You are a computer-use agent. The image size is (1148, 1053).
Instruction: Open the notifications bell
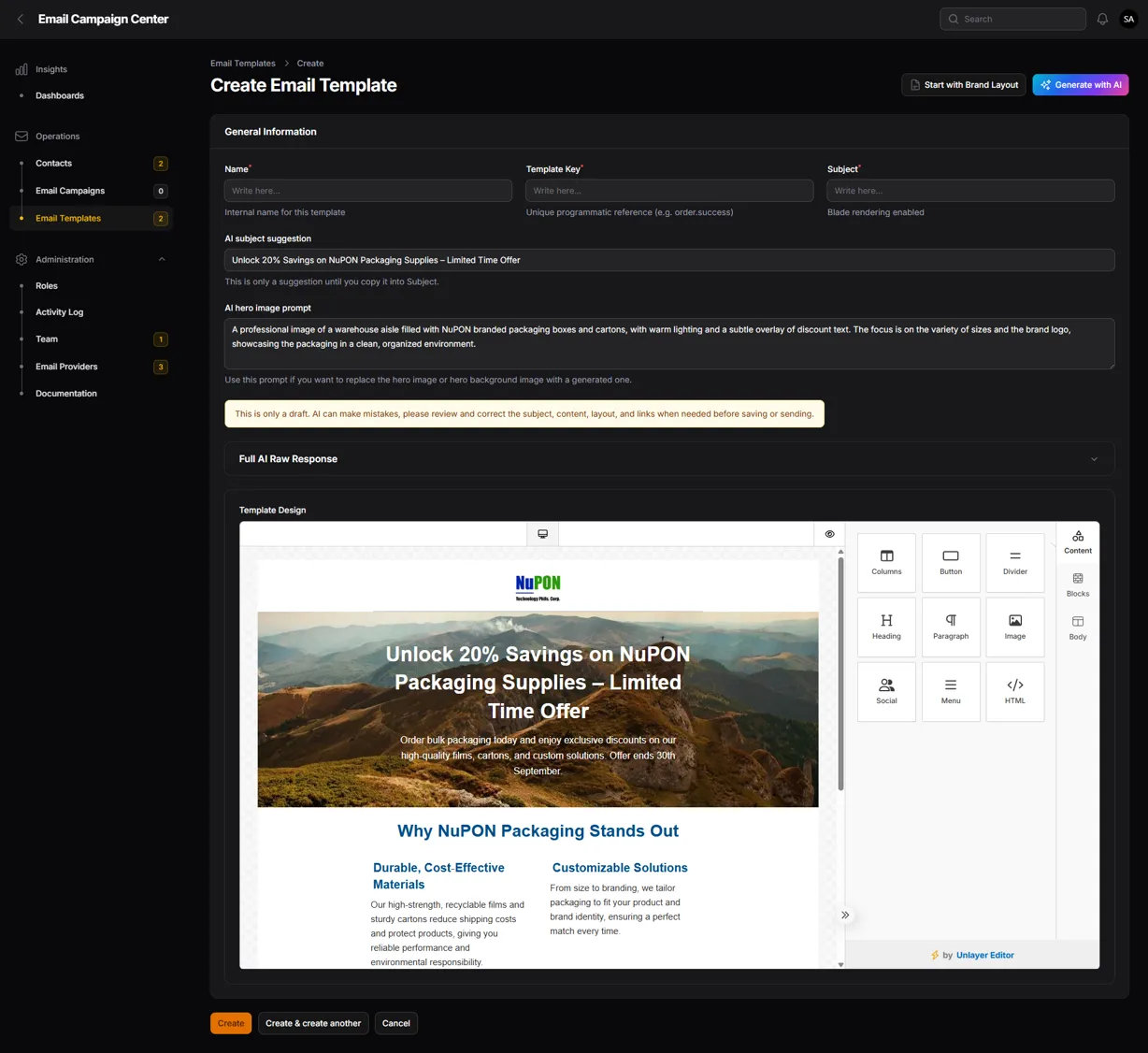(x=1102, y=19)
